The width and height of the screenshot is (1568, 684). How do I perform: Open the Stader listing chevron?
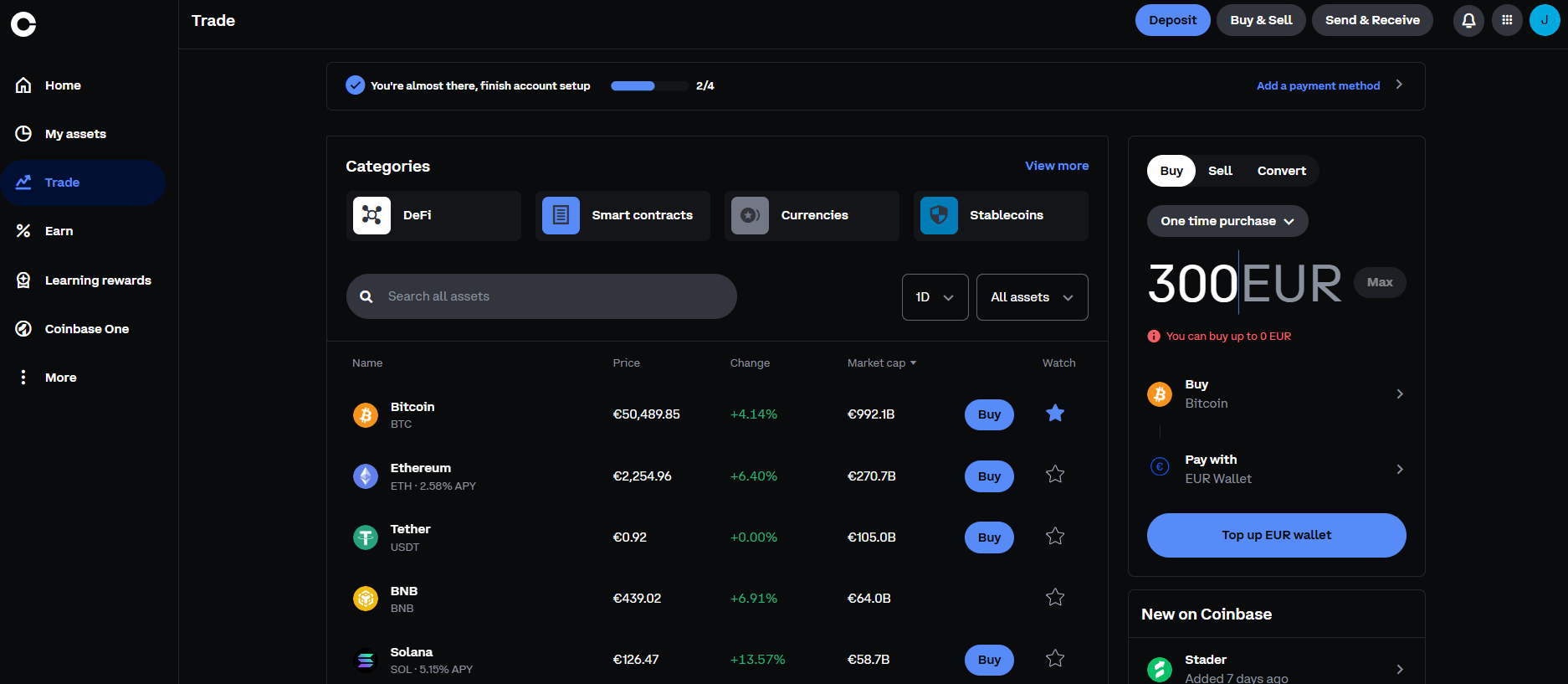pyautogui.click(x=1400, y=669)
